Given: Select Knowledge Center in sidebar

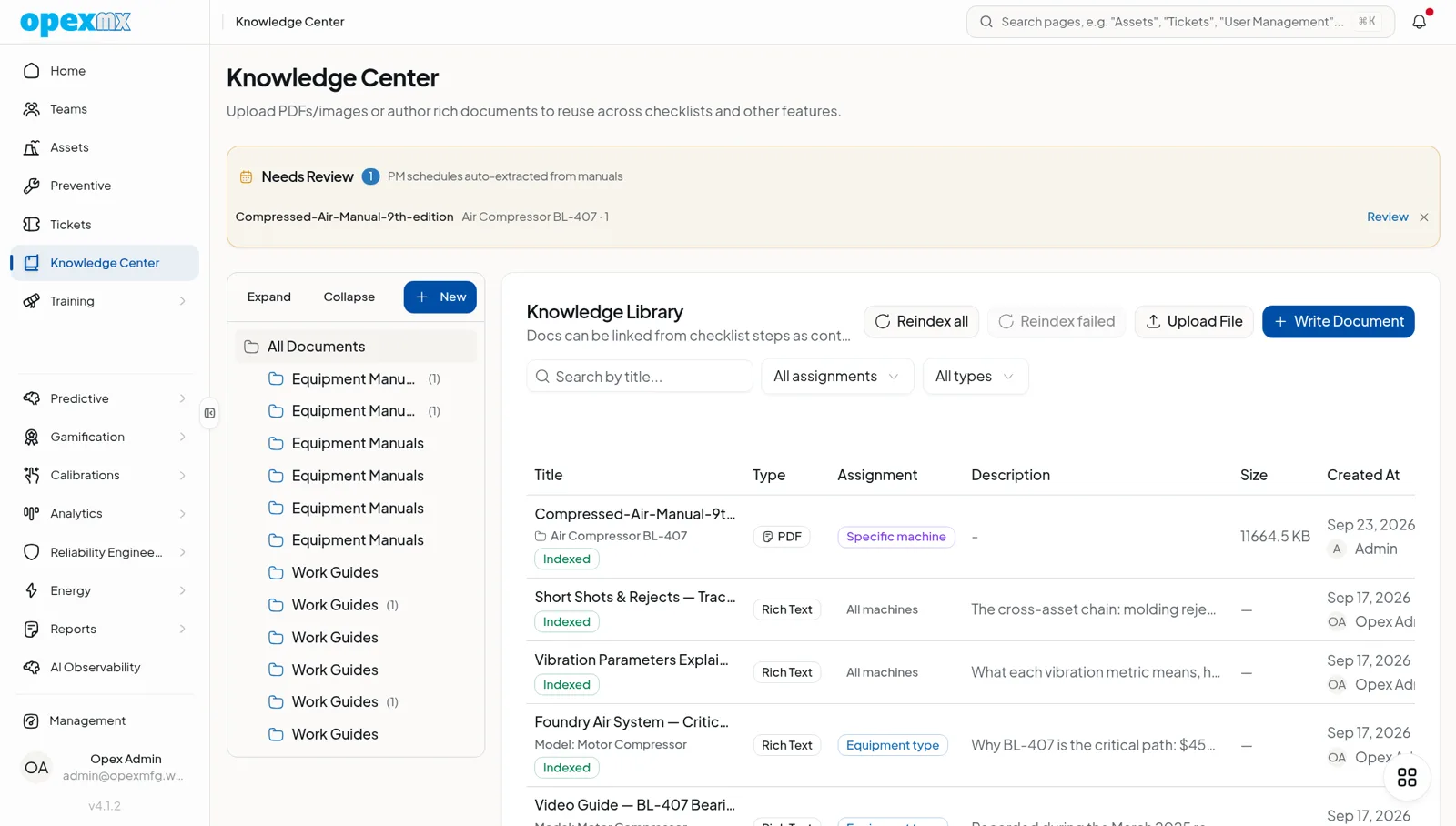Looking at the screenshot, I should (105, 263).
